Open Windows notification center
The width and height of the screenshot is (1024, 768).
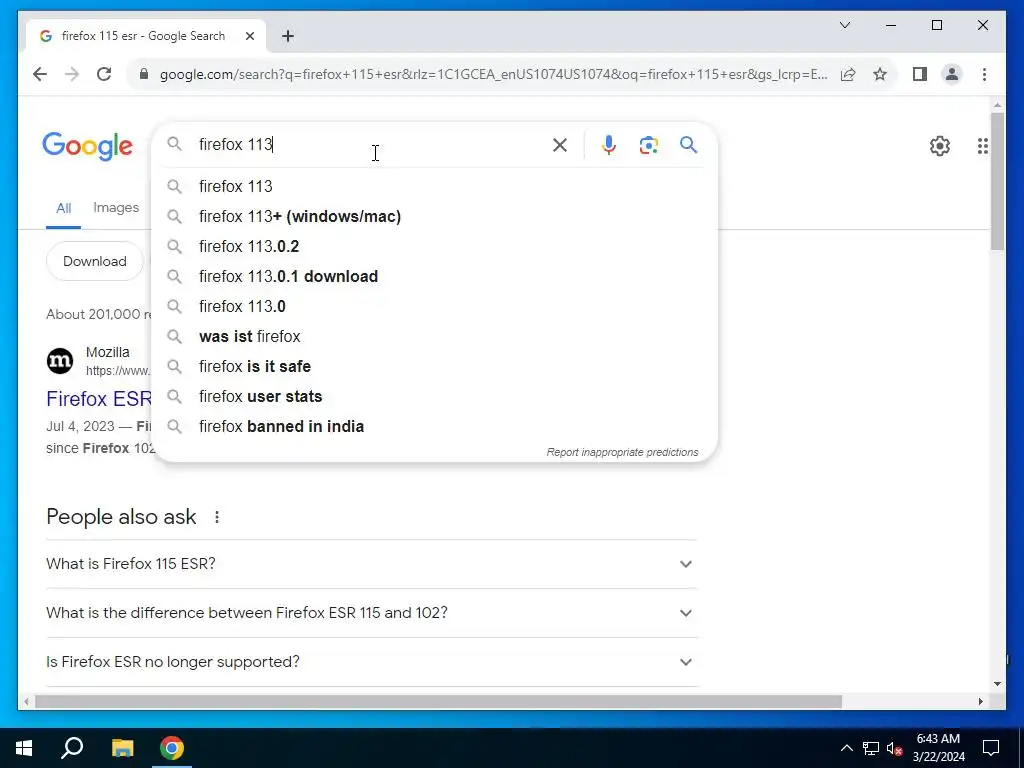(x=991, y=748)
